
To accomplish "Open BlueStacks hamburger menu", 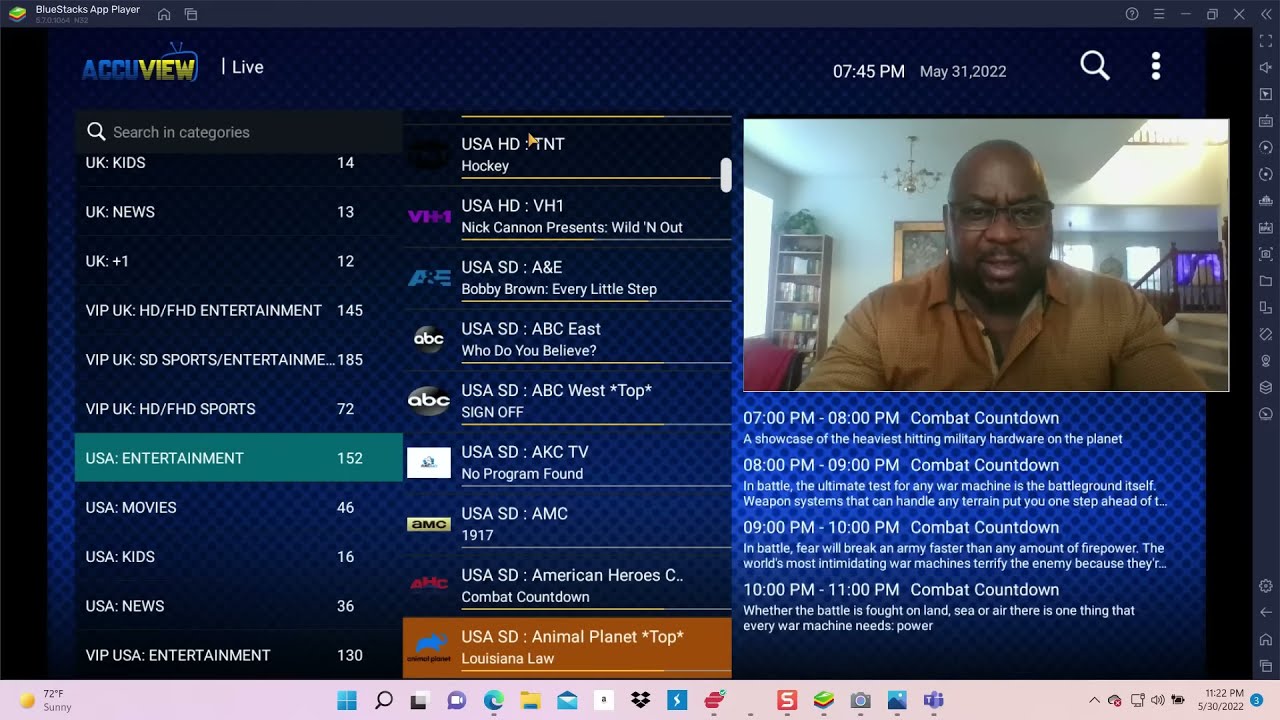I will (1159, 14).
